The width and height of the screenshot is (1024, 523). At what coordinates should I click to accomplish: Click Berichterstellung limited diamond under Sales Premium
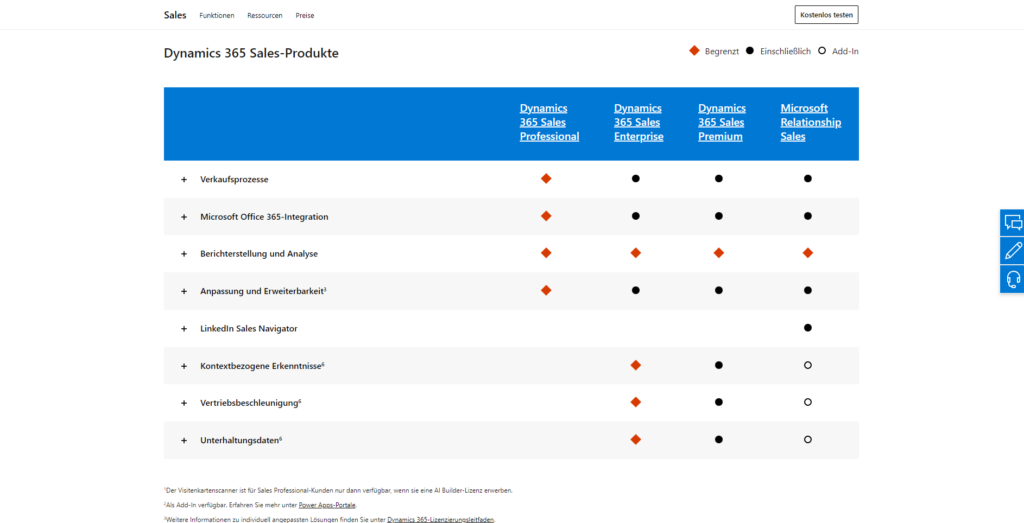718,253
